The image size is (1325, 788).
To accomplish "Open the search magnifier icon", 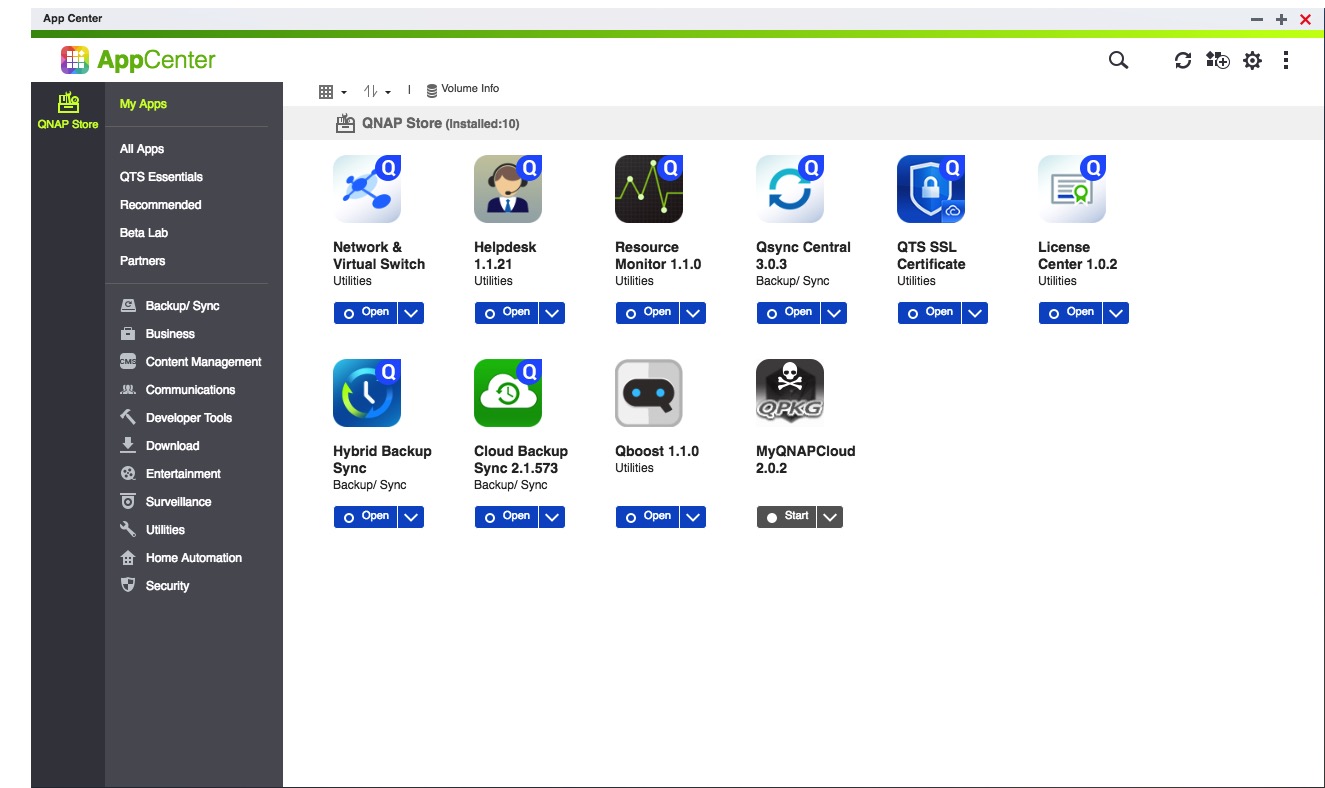I will click(1118, 61).
